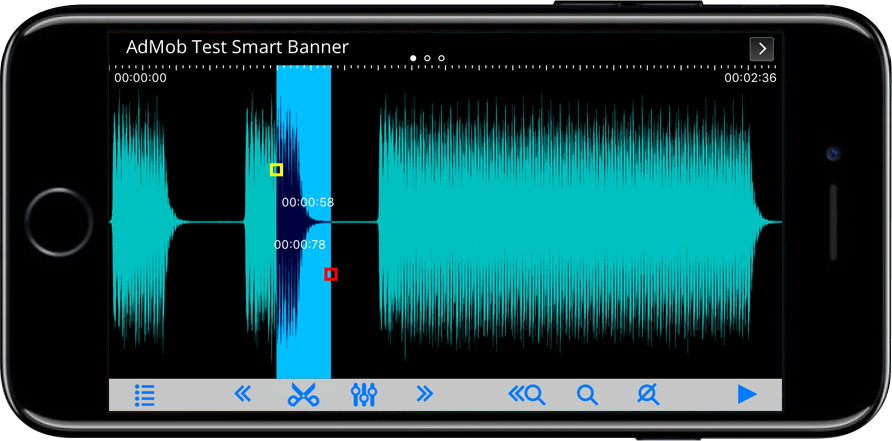892x441 pixels.
Task: Select the red end selection handle
Action: click(x=331, y=274)
